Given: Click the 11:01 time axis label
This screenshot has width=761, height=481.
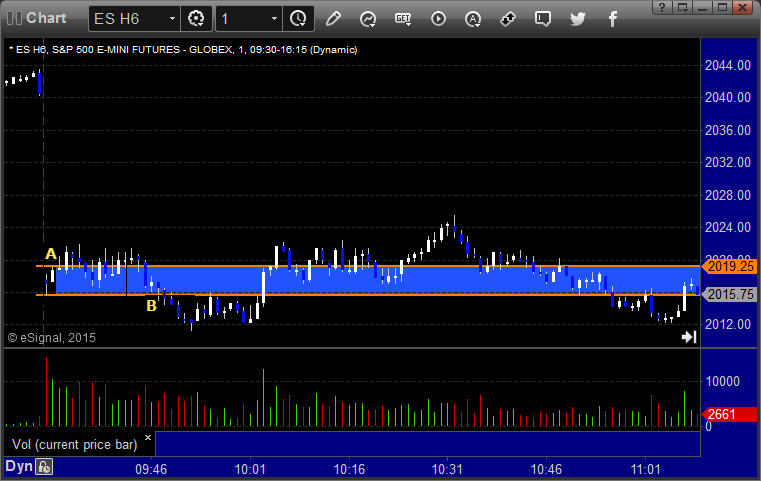Looking at the screenshot, I should tap(645, 469).
